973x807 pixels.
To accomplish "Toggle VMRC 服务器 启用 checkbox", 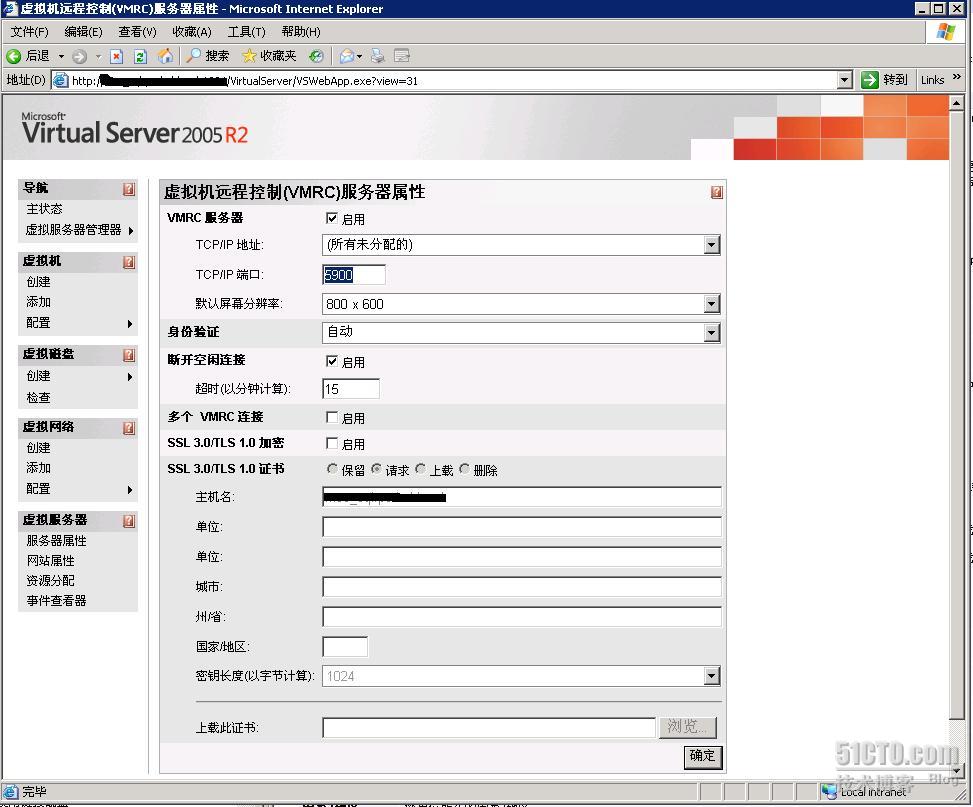I will pos(331,218).
